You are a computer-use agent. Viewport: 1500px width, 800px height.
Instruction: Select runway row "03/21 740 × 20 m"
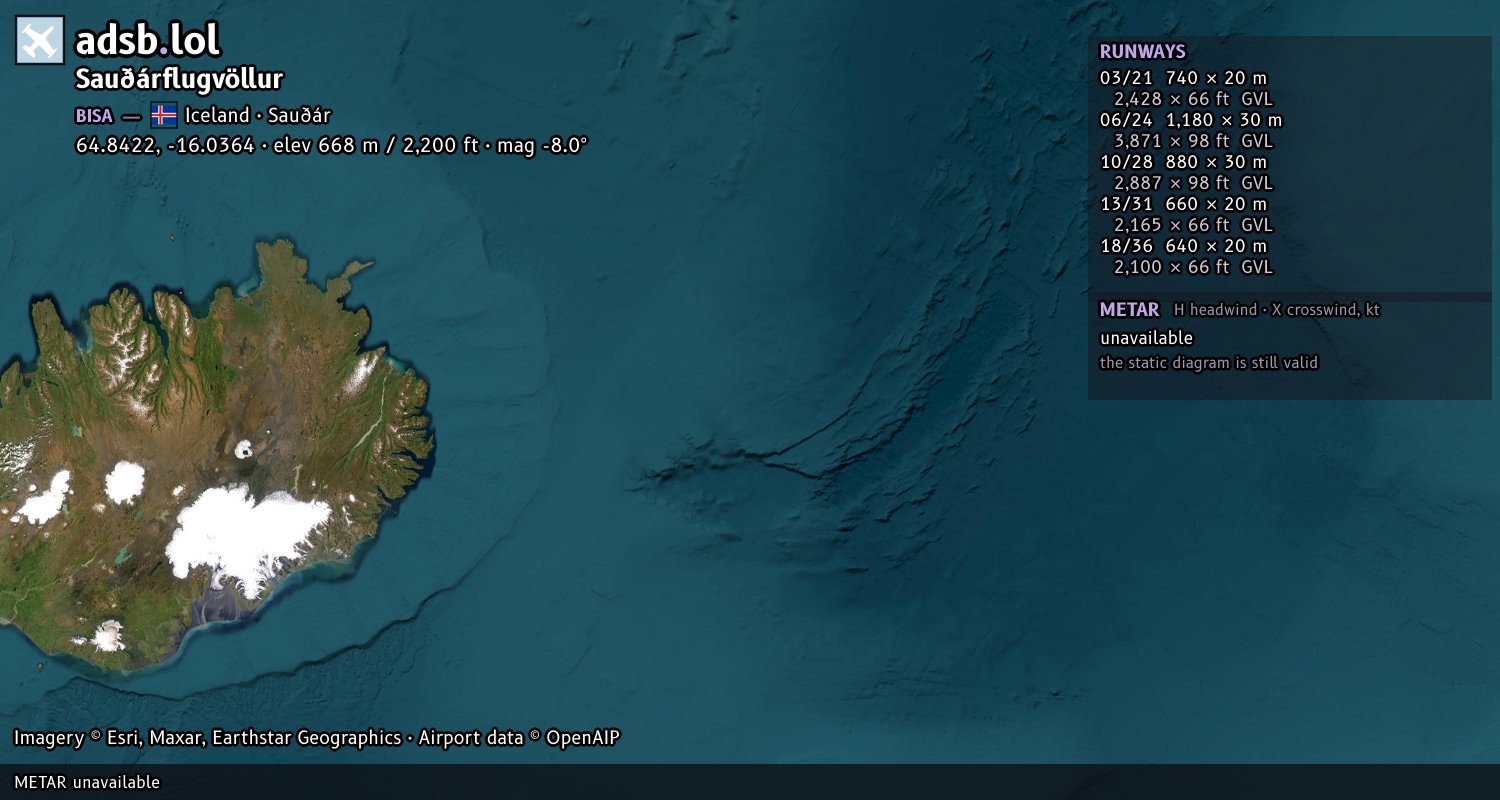click(x=1184, y=78)
